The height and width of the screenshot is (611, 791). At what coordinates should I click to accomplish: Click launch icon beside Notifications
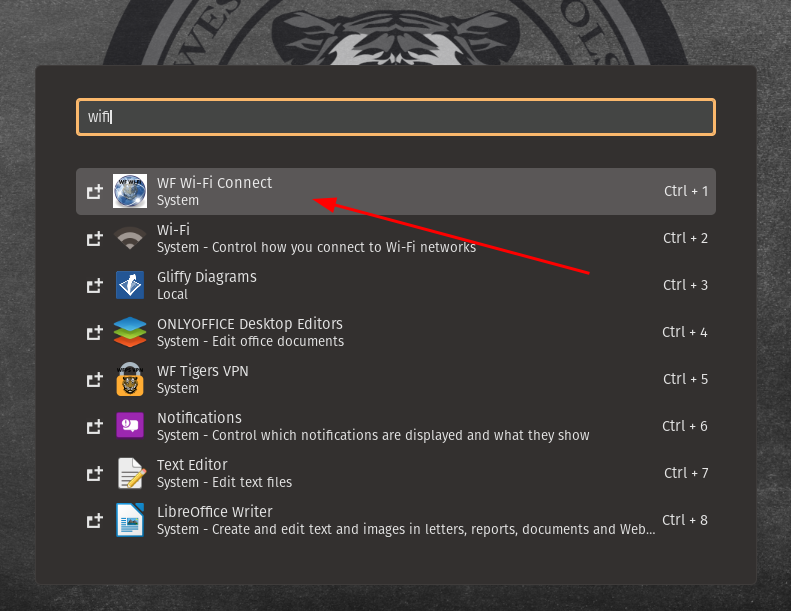(94, 426)
